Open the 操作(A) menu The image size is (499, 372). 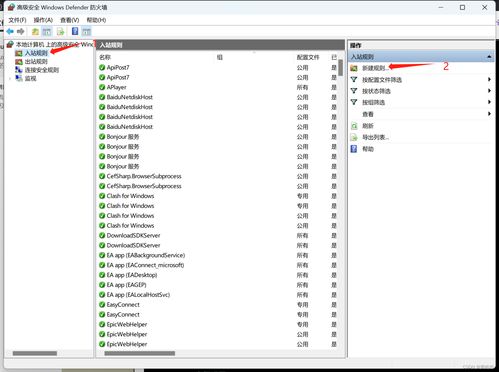click(x=43, y=20)
